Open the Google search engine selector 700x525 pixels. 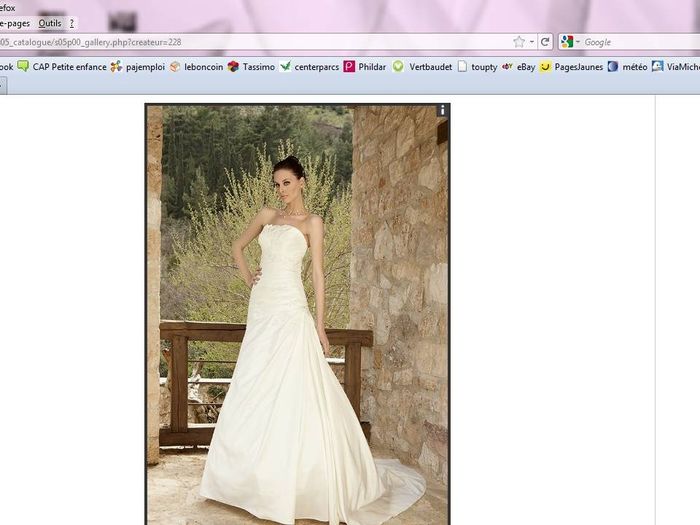pyautogui.click(x=570, y=42)
